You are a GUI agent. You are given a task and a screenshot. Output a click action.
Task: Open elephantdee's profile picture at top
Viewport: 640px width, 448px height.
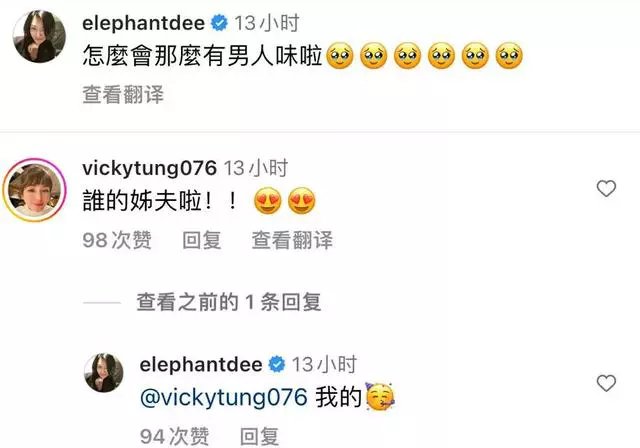pyautogui.click(x=39, y=36)
